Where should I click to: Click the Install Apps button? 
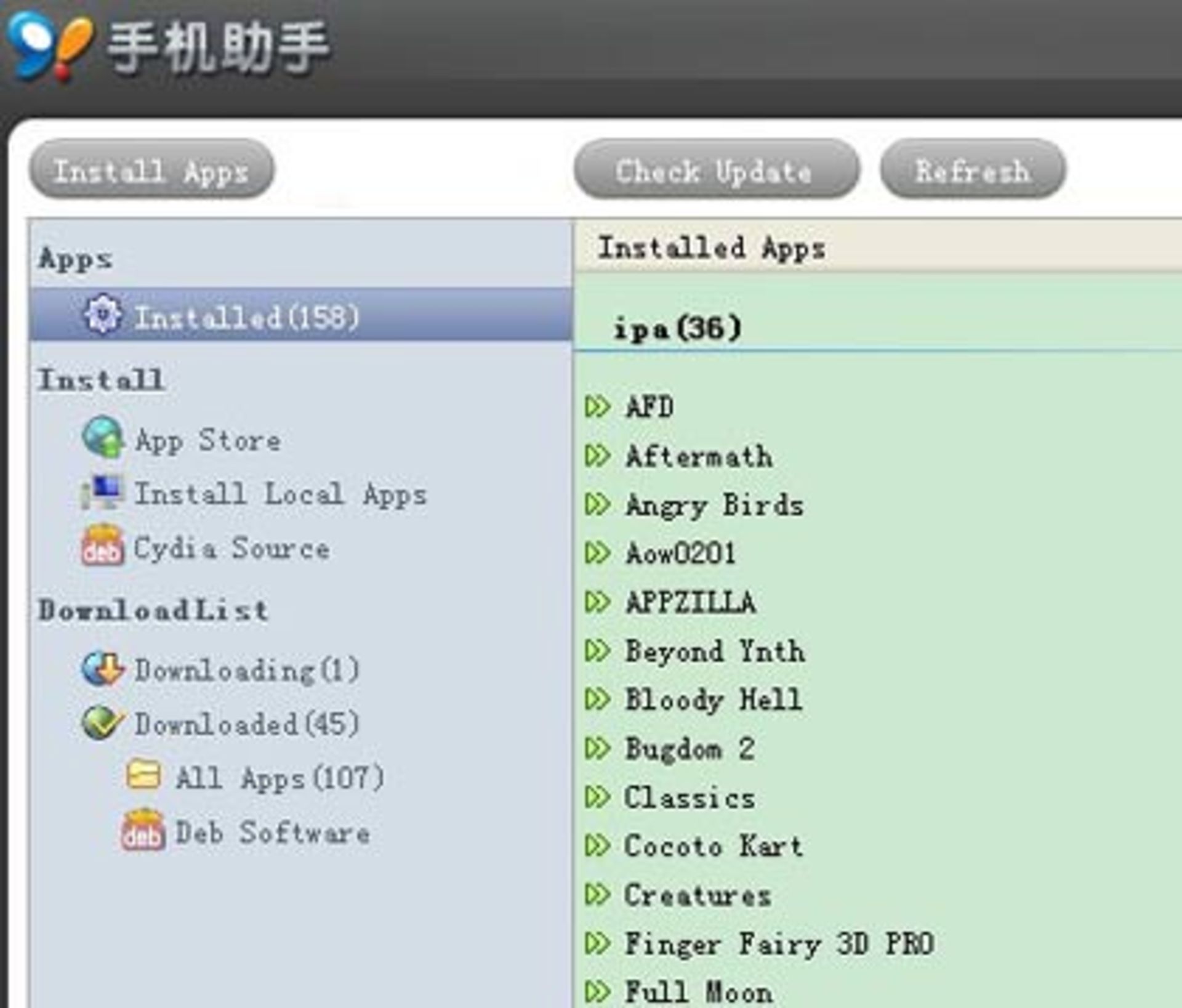[x=151, y=169]
